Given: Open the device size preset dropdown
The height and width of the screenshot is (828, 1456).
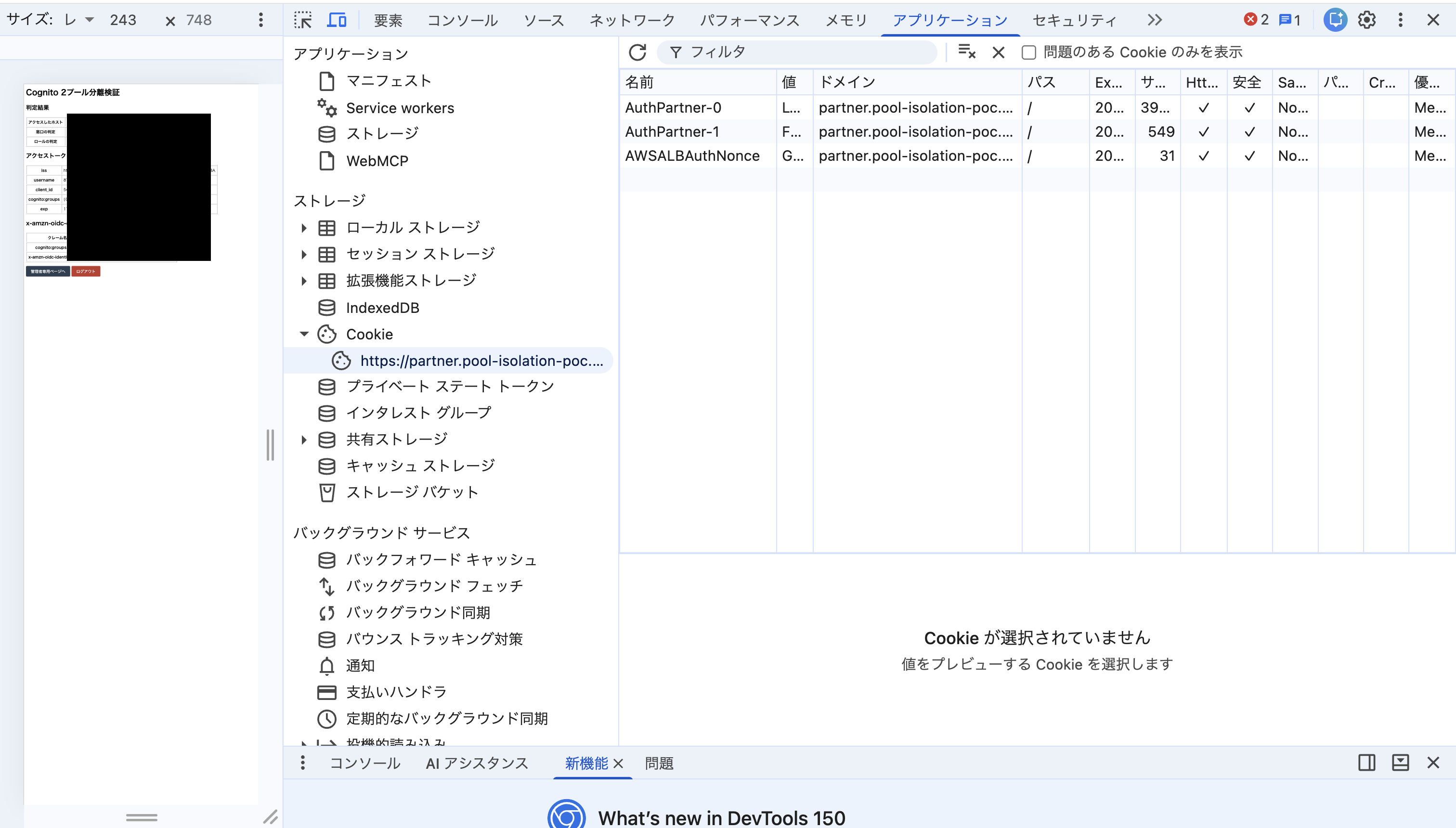Looking at the screenshot, I should [79, 20].
